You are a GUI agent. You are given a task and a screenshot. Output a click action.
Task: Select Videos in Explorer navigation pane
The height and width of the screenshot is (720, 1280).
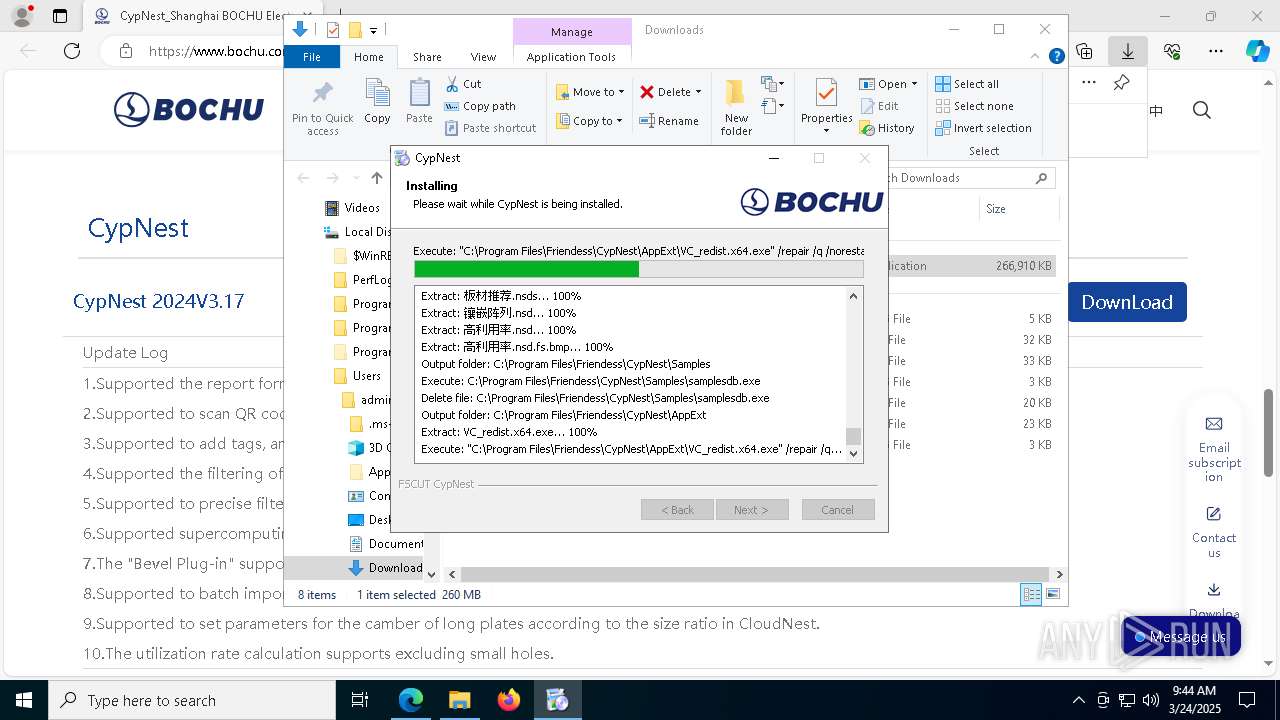pos(353,208)
